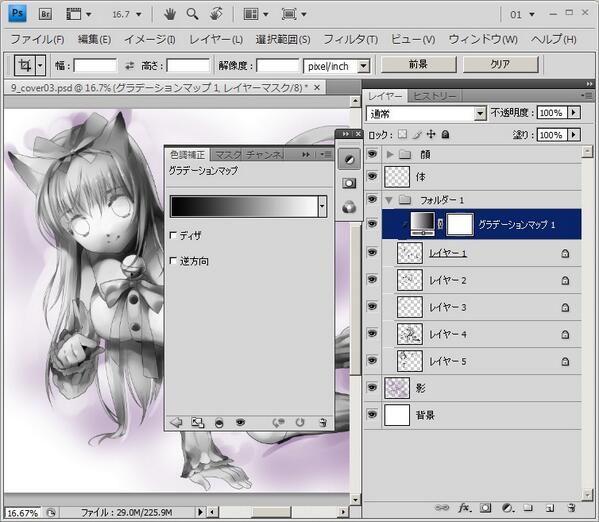This screenshot has height=522, width=599.
Task: Select the Hand tool in top bar
Action: coord(170,15)
